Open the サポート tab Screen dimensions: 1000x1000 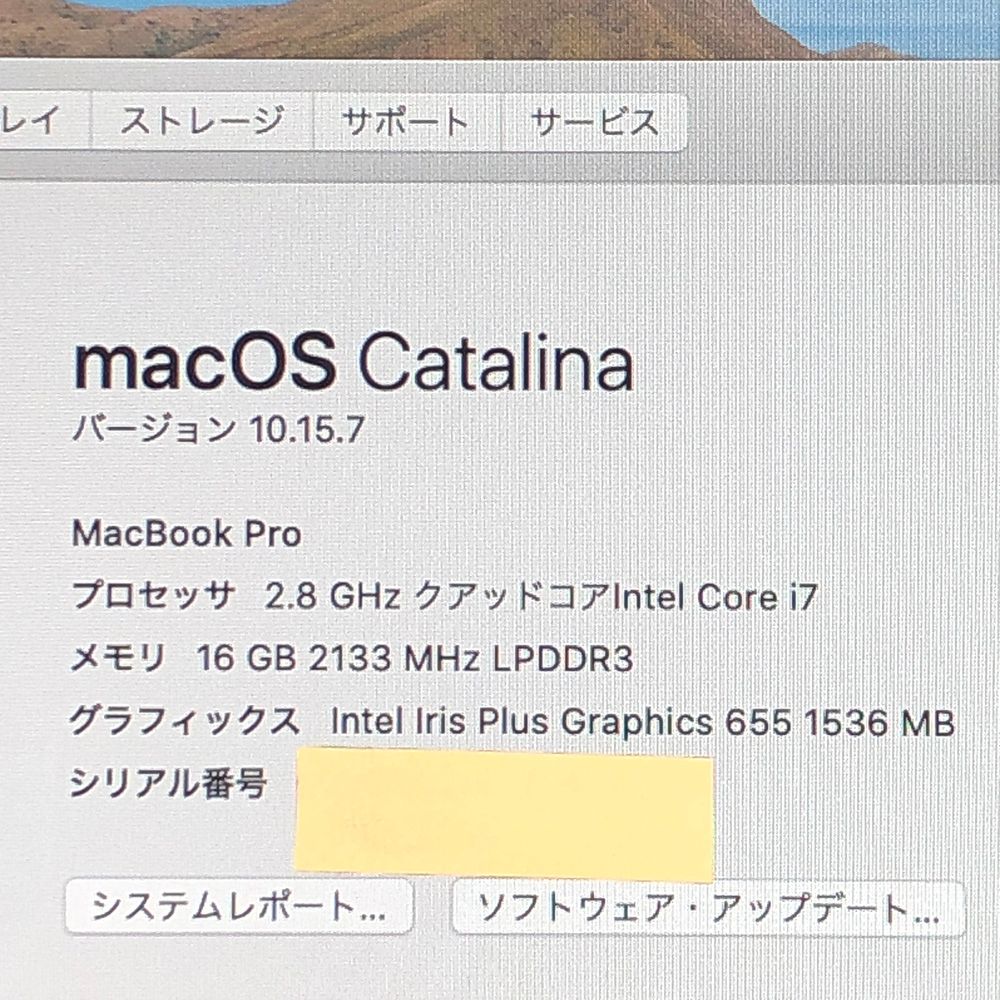coord(407,121)
